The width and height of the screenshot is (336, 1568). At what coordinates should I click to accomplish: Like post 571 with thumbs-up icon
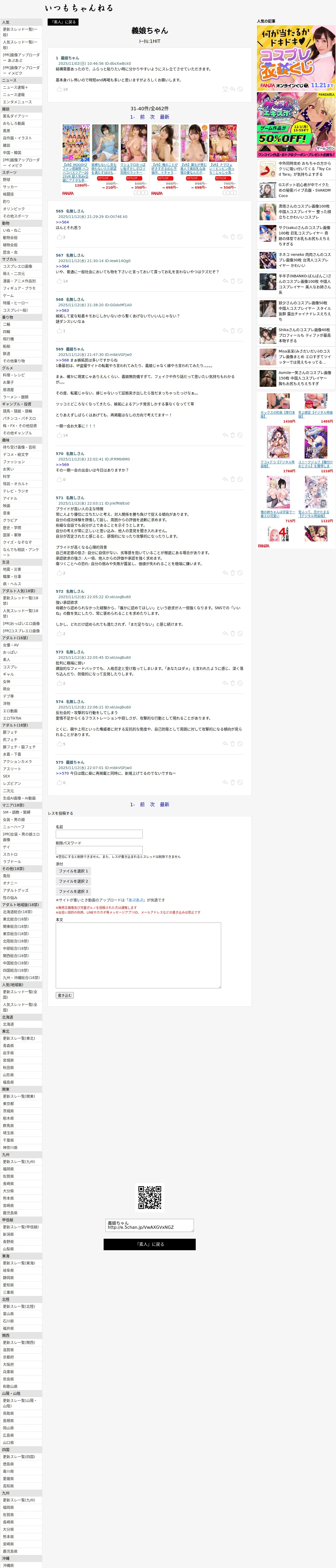(59, 573)
